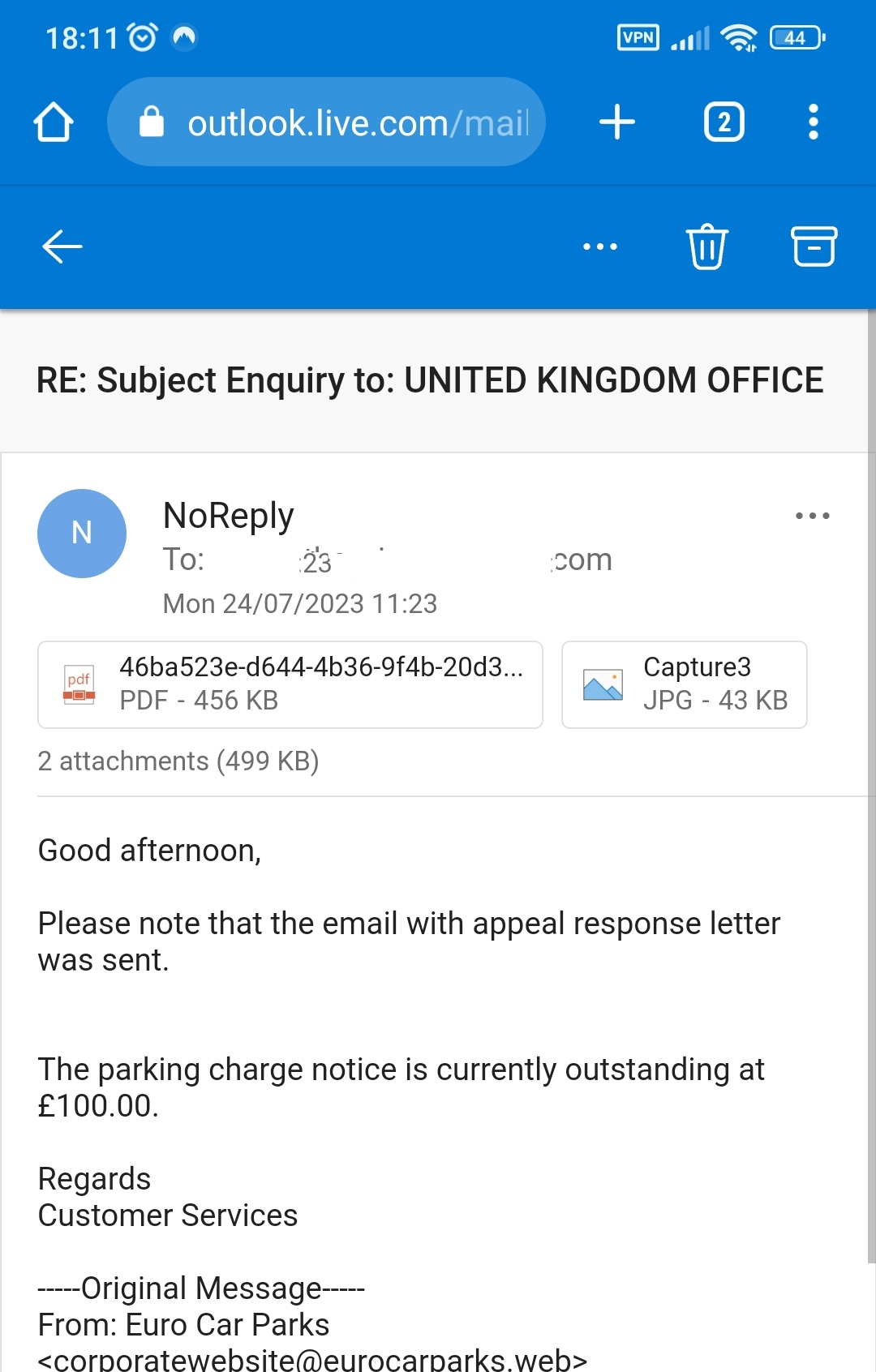Open the tab switcher showing 2 tabs
The width and height of the screenshot is (876, 1372).
[724, 122]
